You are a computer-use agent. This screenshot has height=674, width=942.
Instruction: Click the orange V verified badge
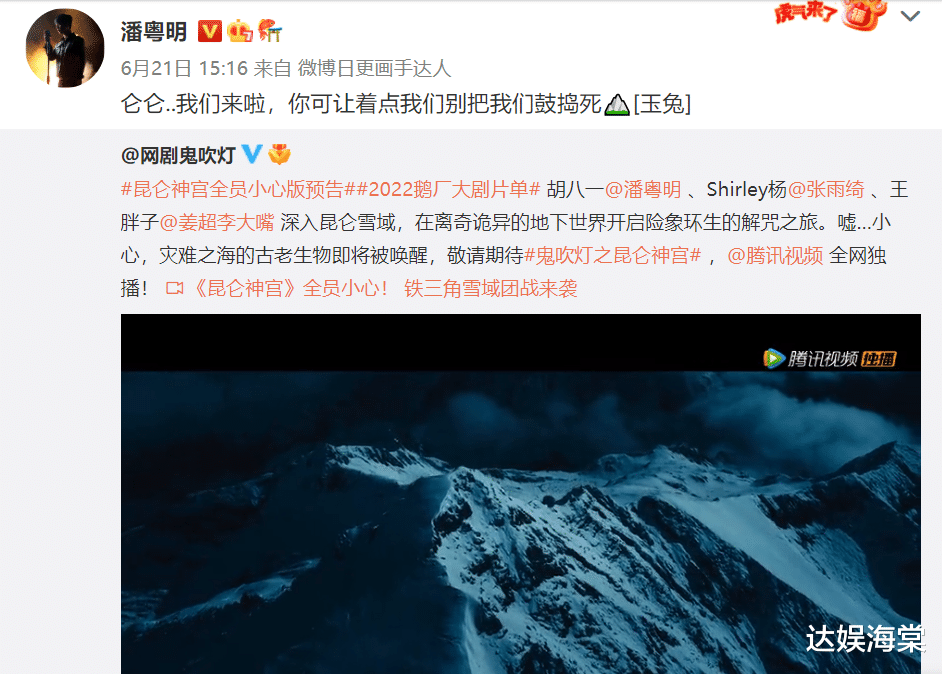(x=210, y=31)
